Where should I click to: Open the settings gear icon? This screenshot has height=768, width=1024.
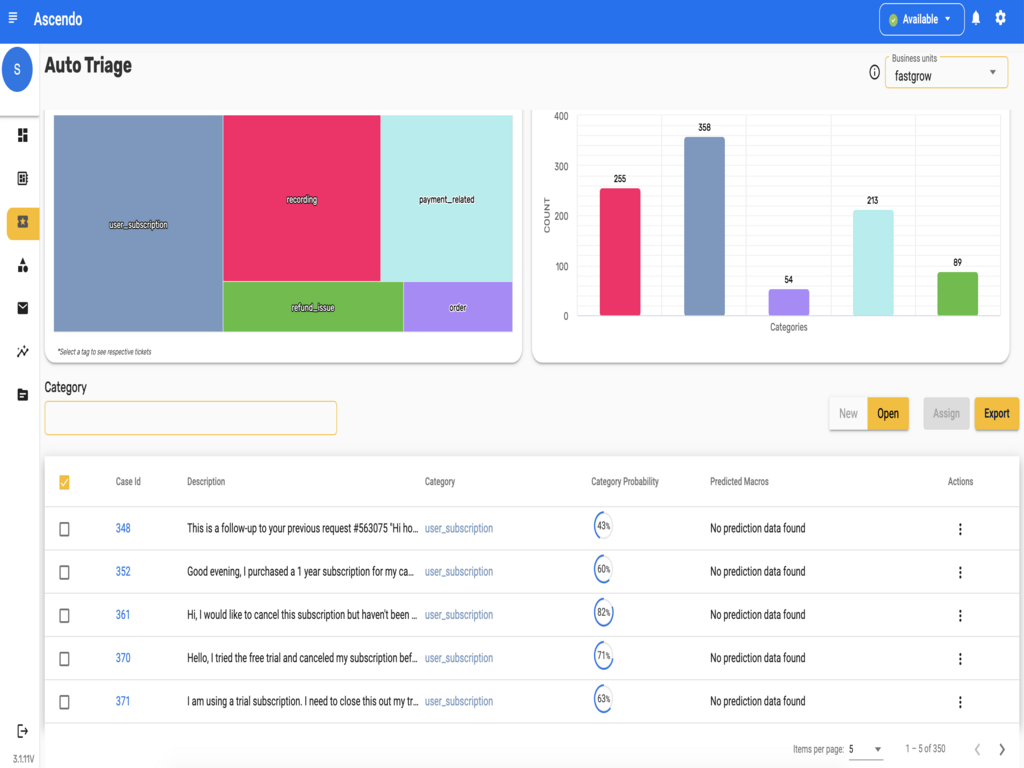1000,19
